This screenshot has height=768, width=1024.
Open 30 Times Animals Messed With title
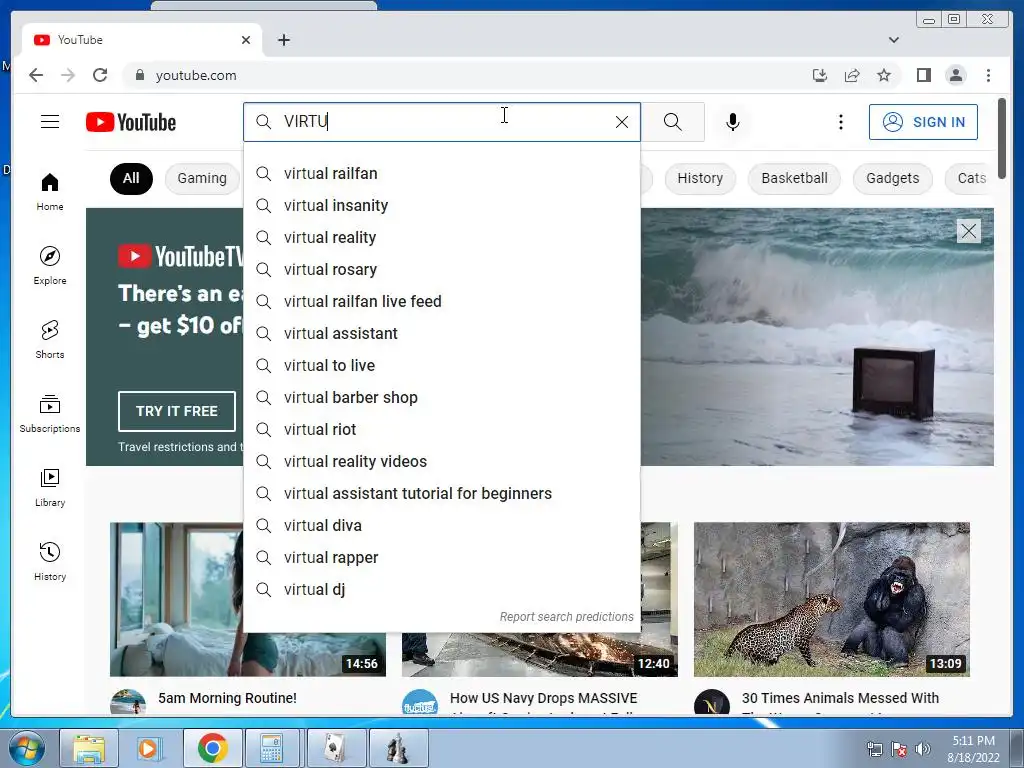[840, 698]
